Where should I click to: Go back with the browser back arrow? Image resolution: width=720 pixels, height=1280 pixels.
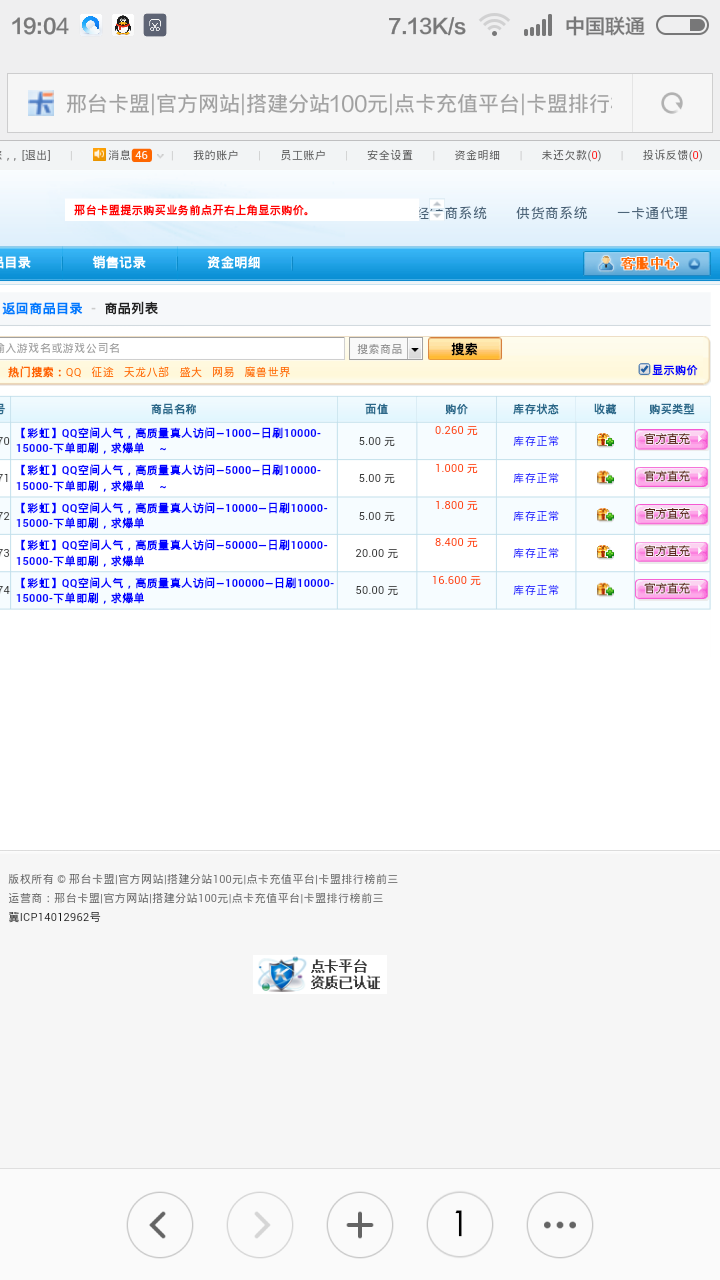tap(159, 1224)
